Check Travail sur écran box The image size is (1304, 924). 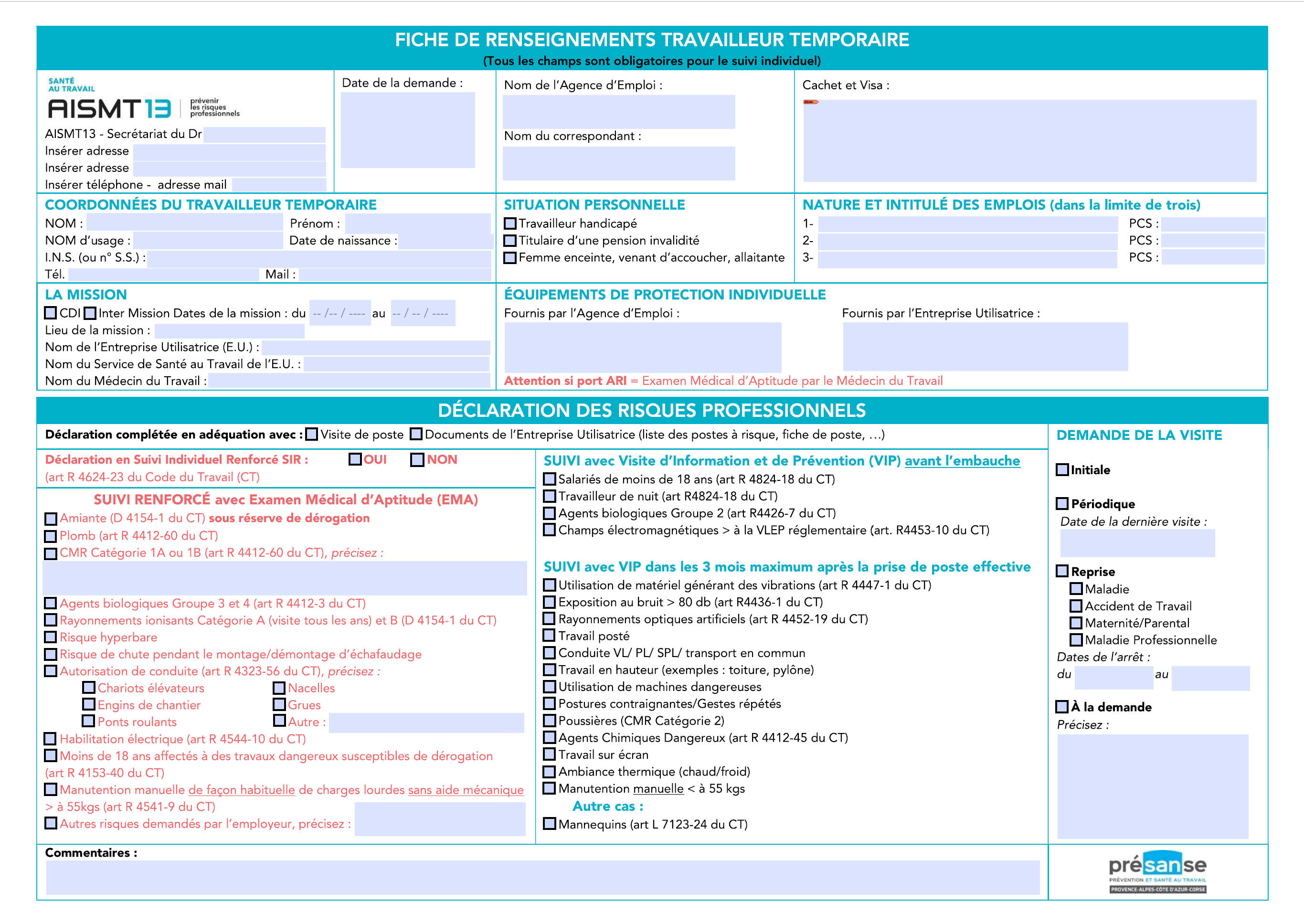point(549,754)
